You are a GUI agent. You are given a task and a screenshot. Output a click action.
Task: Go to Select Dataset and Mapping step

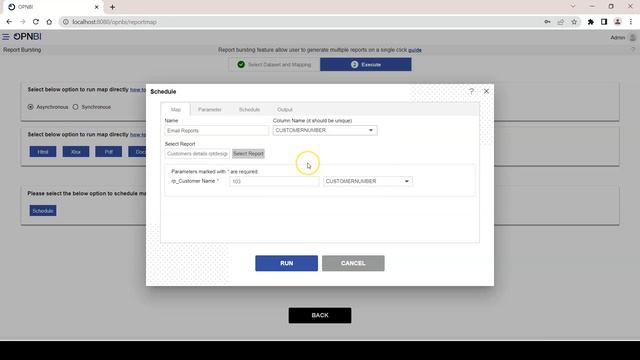pos(274,64)
